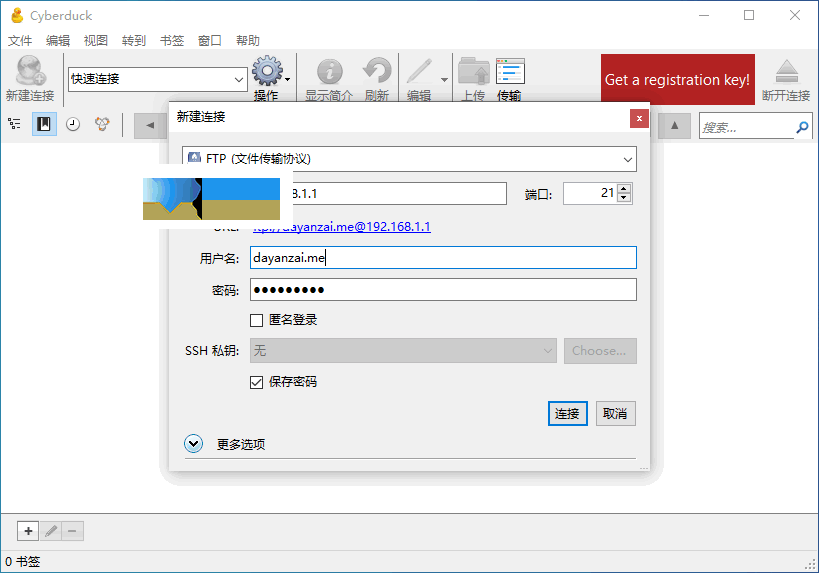Show the connection history clock icon
Screen dimensions: 819x573
(73, 124)
